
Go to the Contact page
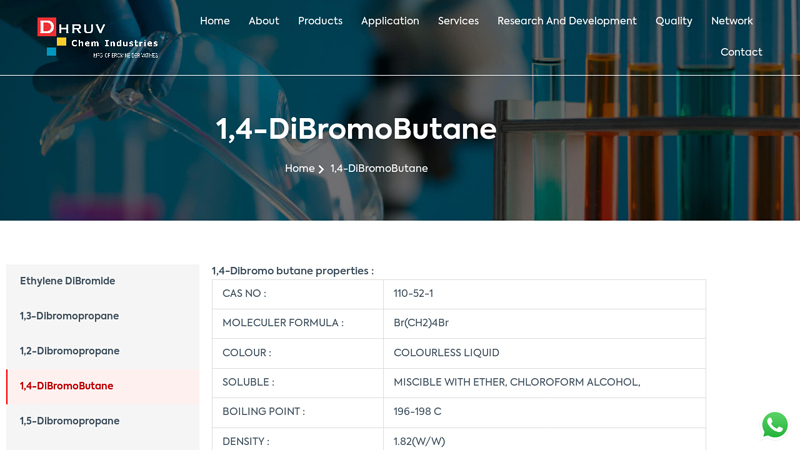coord(741,52)
